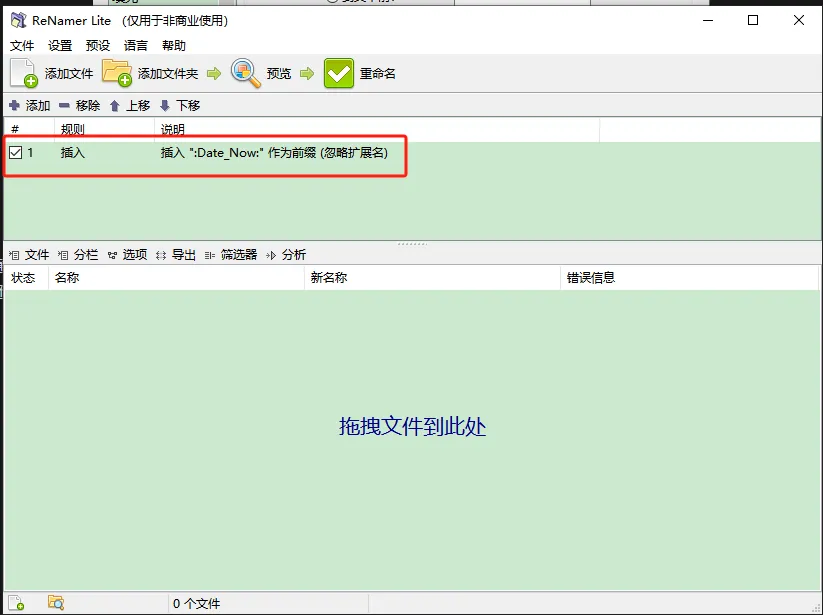The image size is (823, 615).
Task: Open the 预设 presets menu
Action: (x=98, y=46)
